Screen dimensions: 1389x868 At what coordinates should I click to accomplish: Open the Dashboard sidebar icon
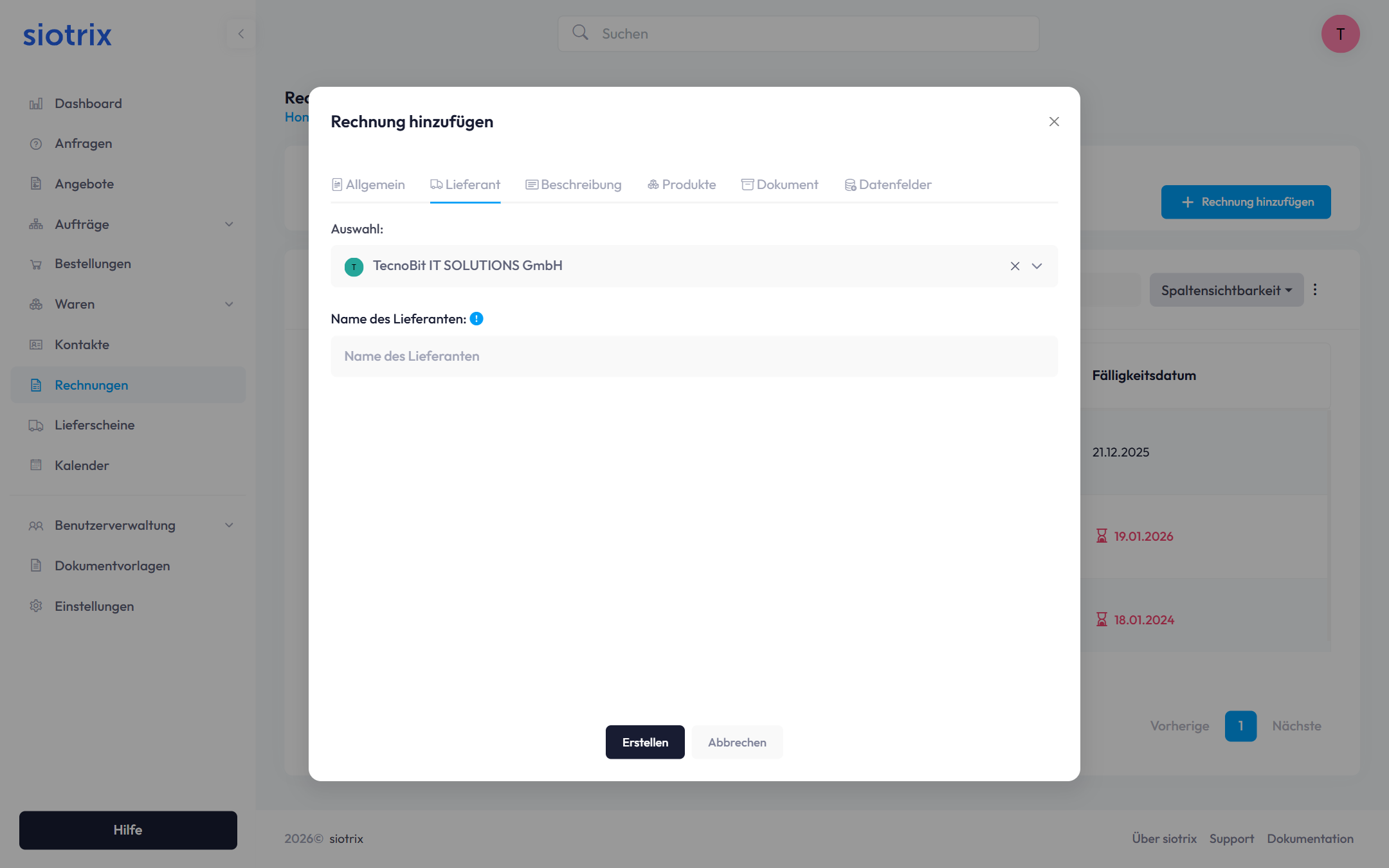point(36,104)
